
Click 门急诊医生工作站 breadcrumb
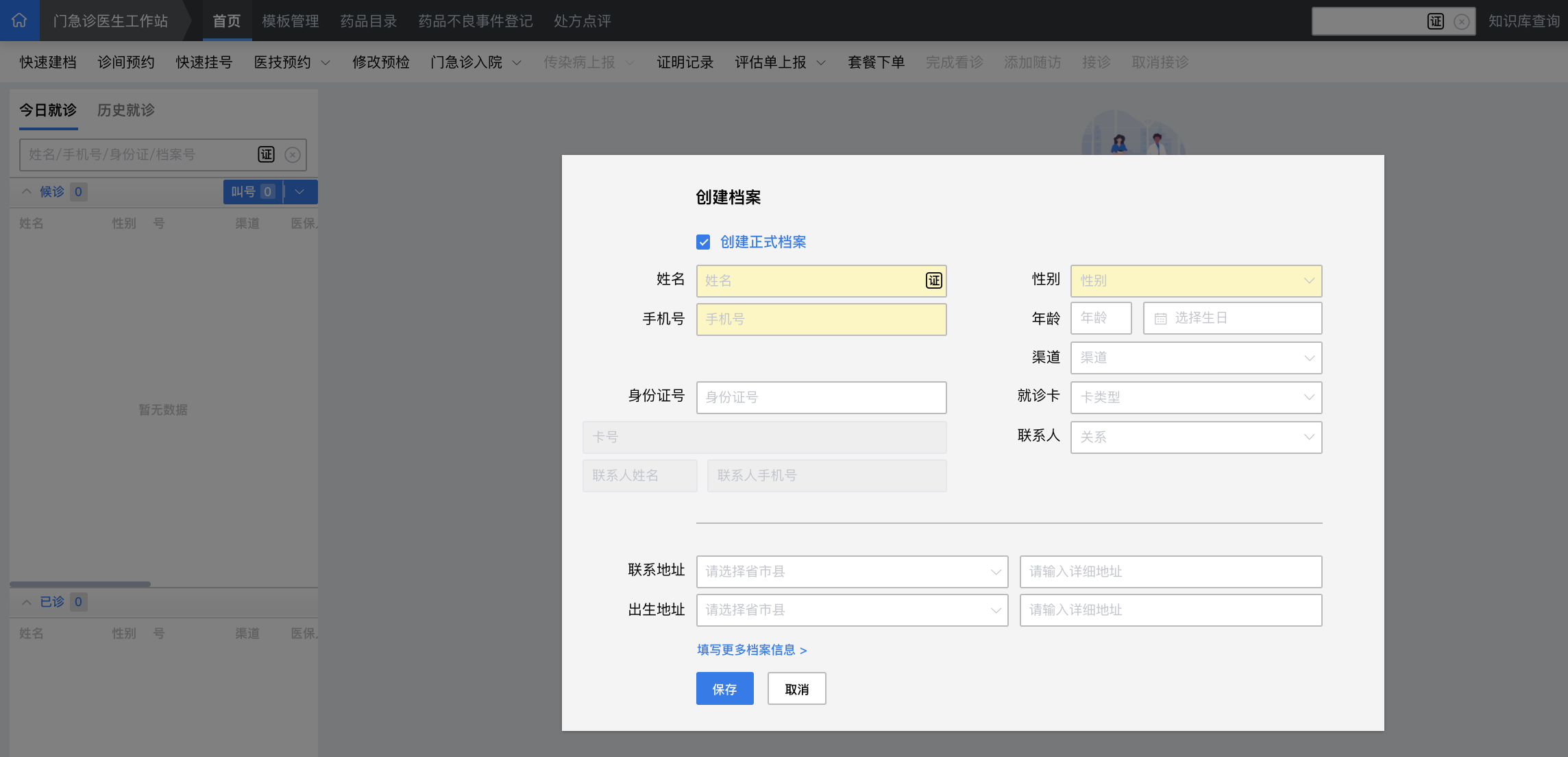click(x=111, y=21)
